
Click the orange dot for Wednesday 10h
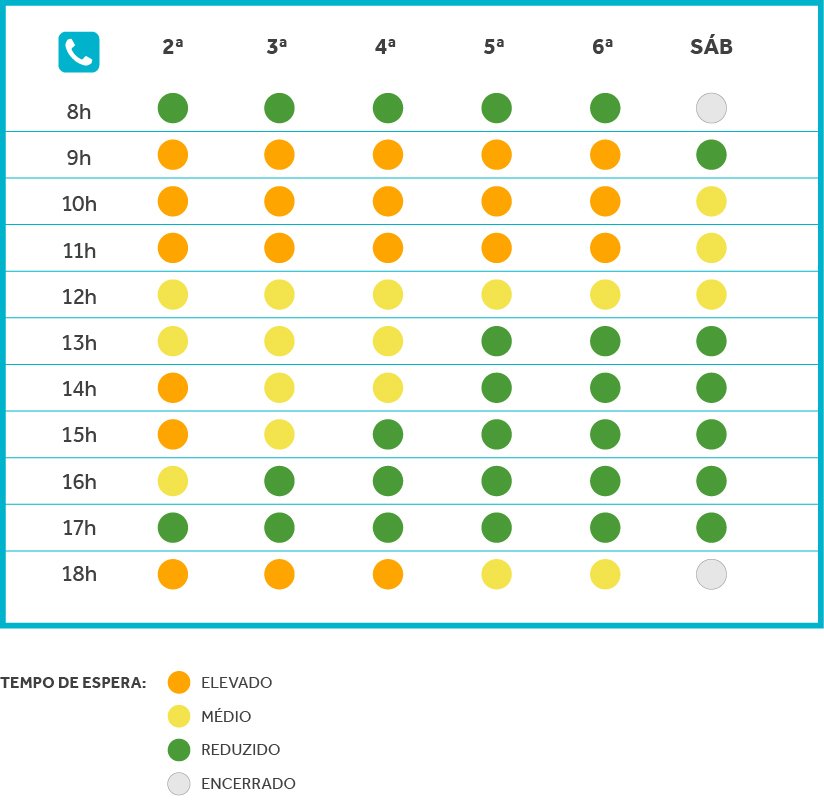tap(388, 201)
